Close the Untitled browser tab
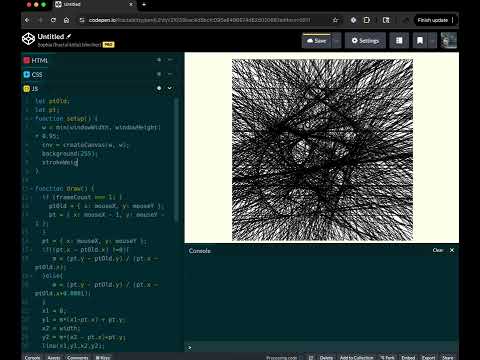 131,5
